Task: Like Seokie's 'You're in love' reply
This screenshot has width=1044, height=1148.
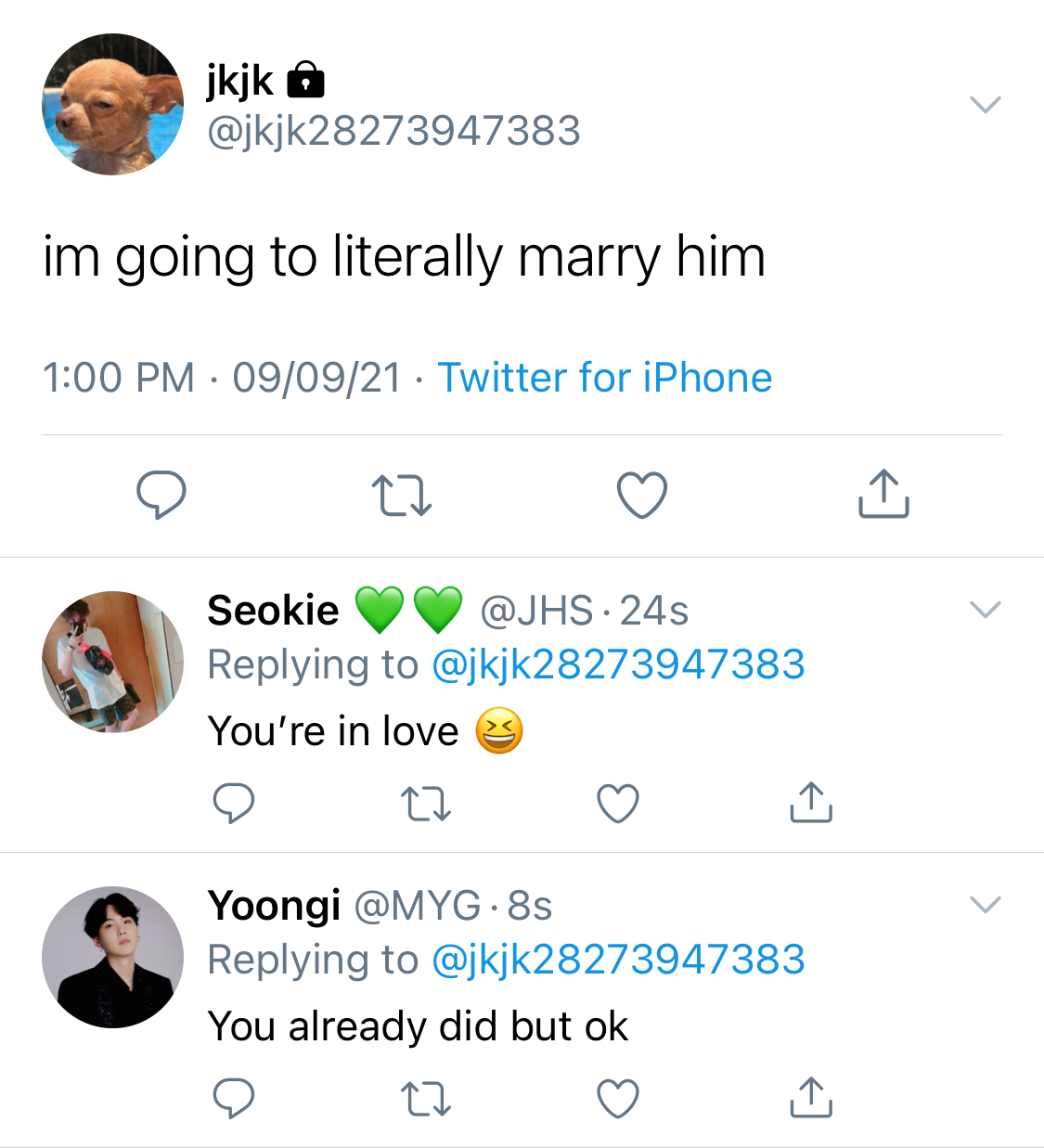Action: (618, 804)
